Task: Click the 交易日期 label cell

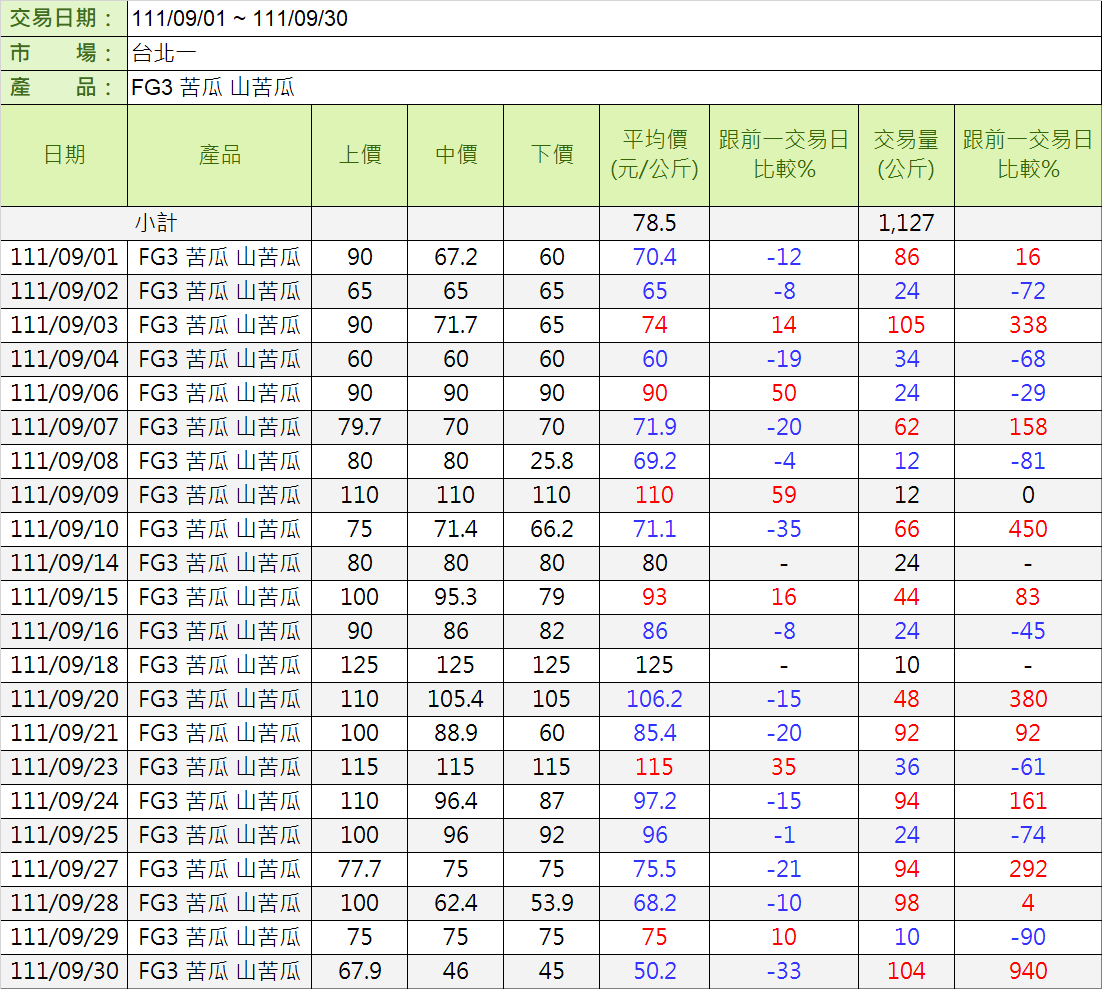Action: tap(62, 19)
